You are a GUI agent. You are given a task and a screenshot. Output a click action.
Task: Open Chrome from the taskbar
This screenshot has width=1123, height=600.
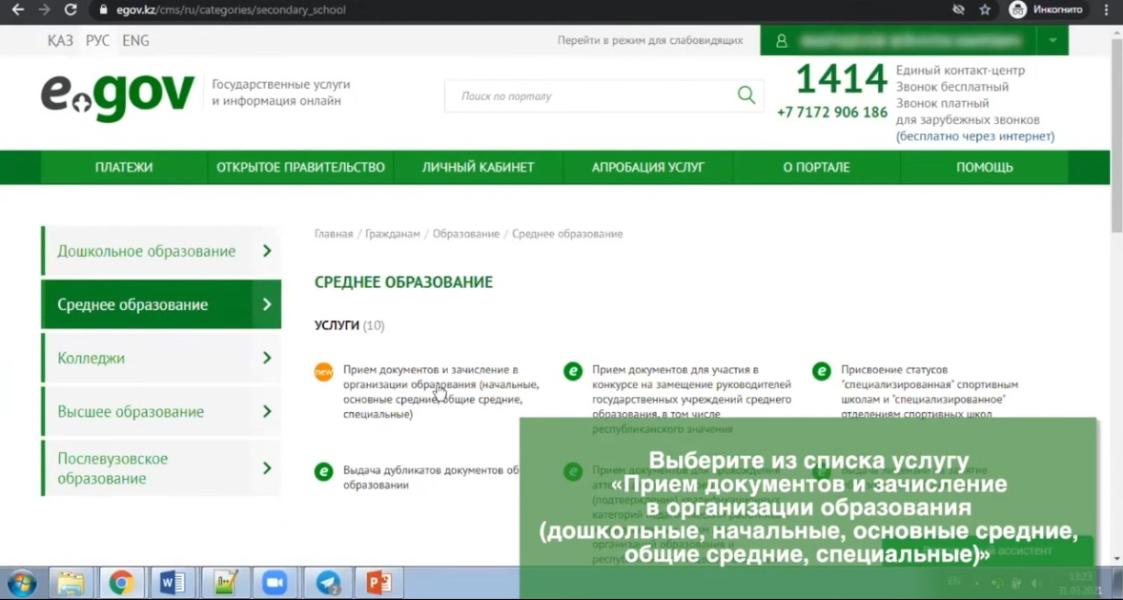(121, 583)
